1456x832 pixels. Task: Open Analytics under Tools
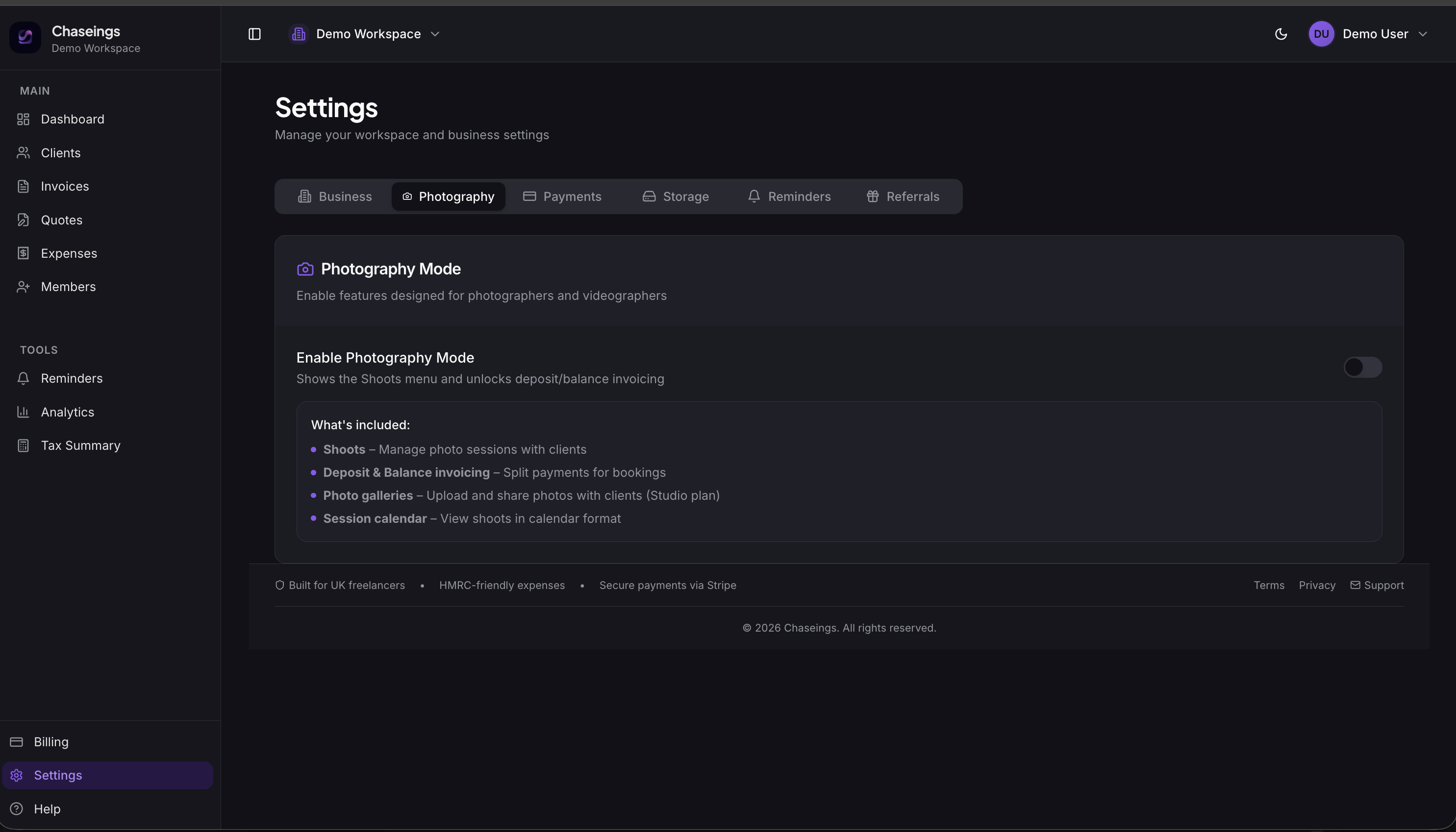coord(68,412)
